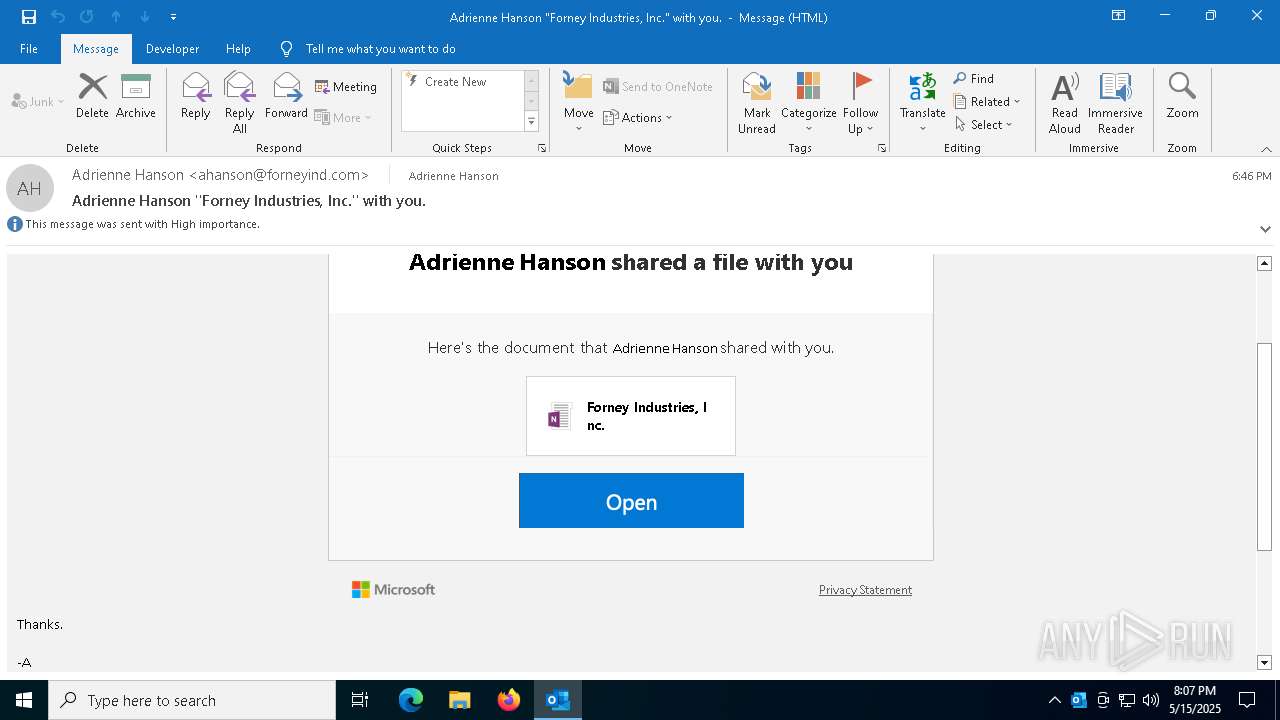1280x720 pixels.
Task: Open Ribbon Display Options
Action: (1119, 16)
